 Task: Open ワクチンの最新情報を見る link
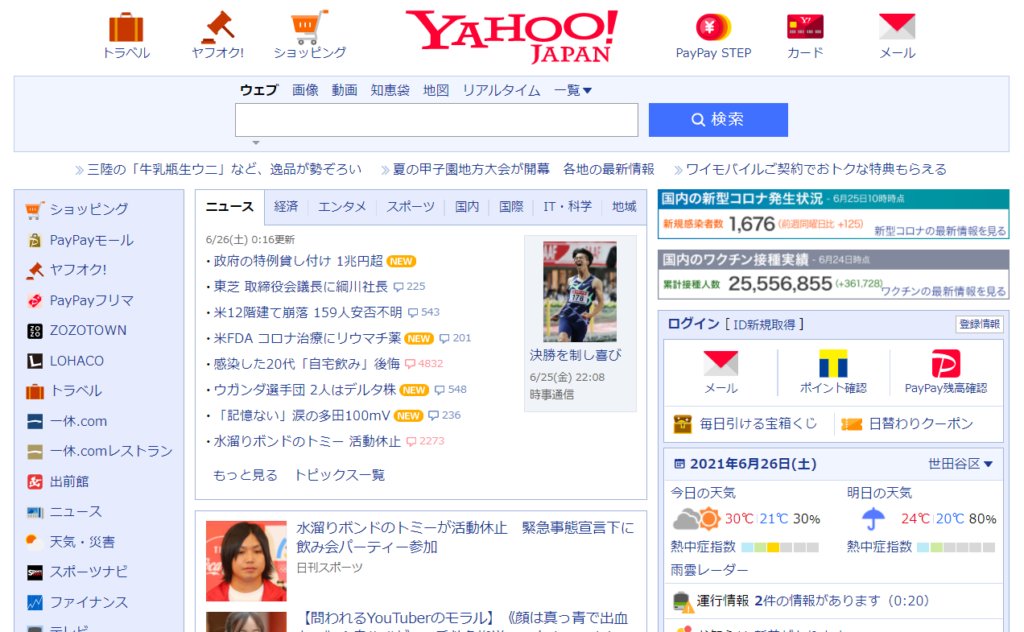[x=943, y=291]
